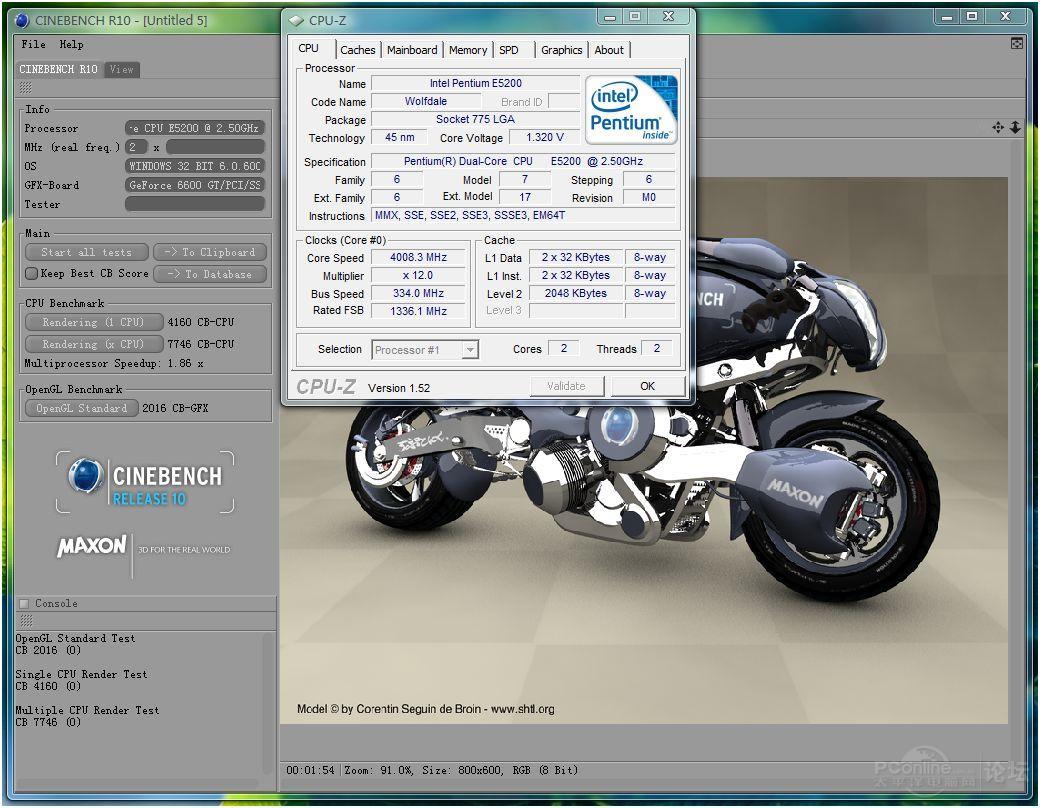The width and height of the screenshot is (1040, 808).
Task: Switch to the Caches tab in CPU-Z
Action: [x=358, y=50]
